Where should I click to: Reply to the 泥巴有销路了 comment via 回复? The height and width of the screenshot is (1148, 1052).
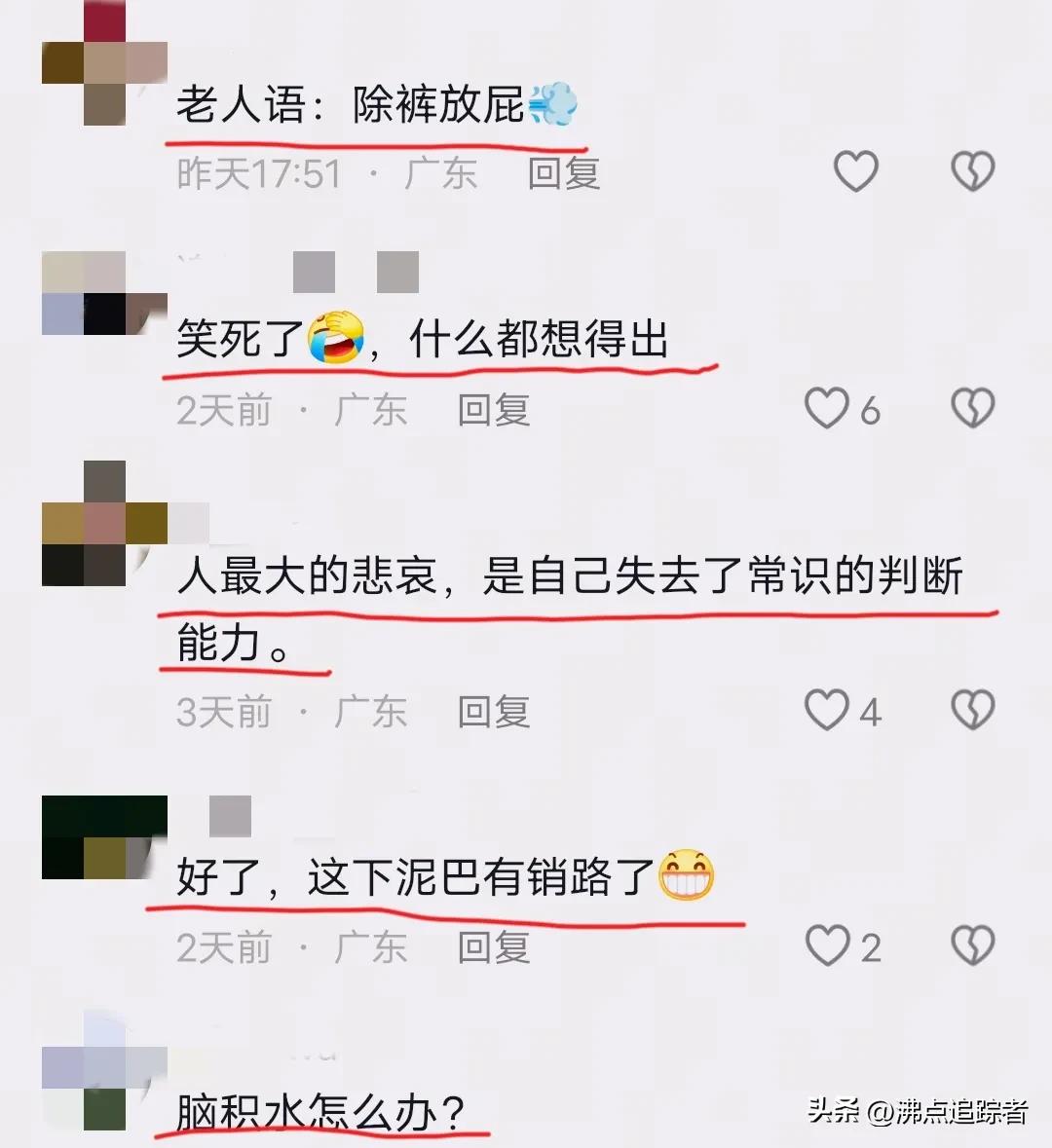pos(494,947)
